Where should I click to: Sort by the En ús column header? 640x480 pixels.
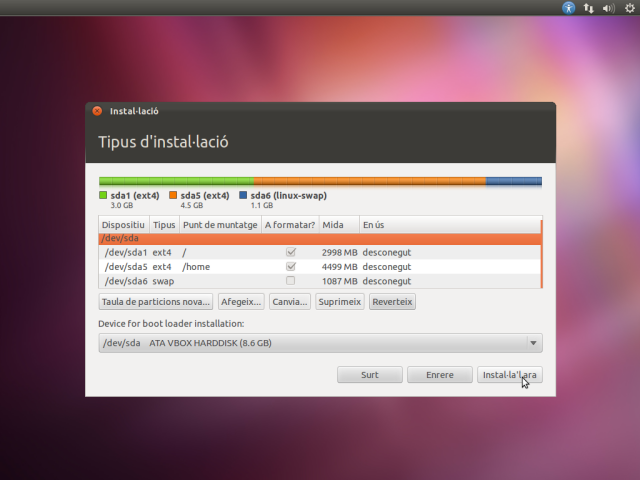[x=450, y=225]
